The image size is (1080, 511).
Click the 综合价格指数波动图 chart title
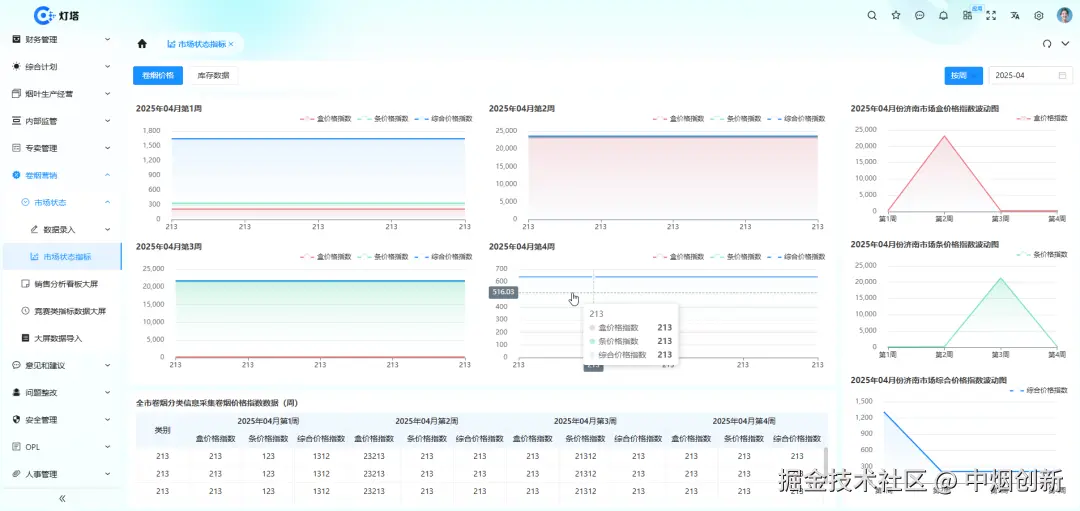(x=929, y=380)
